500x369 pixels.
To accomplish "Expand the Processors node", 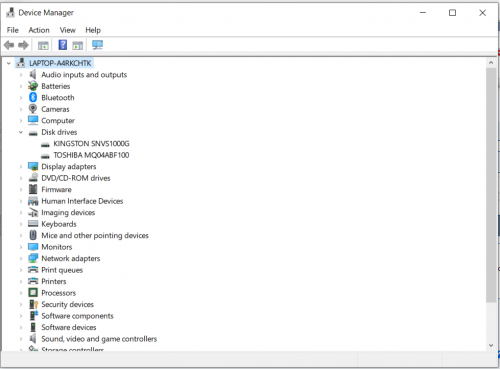I will (21, 293).
